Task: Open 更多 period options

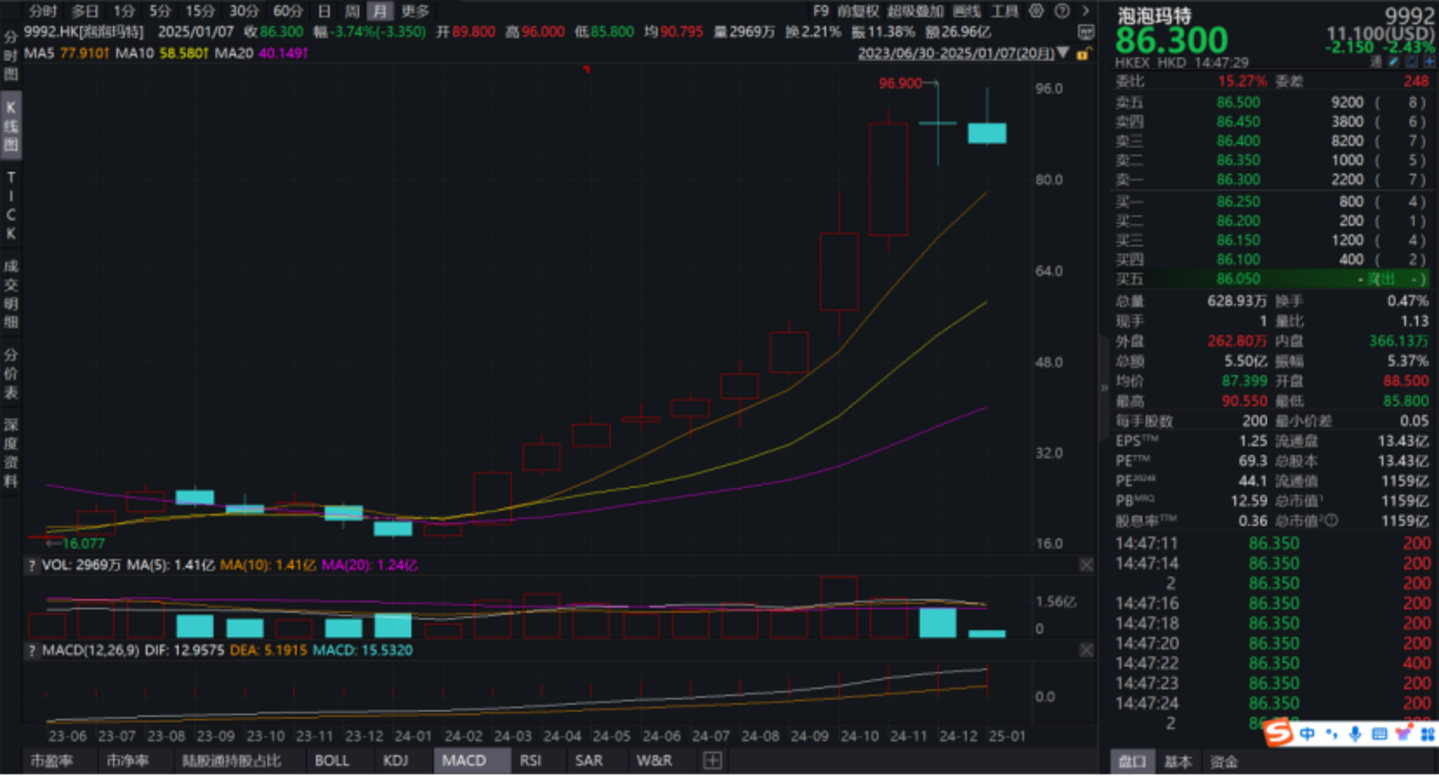Action: [415, 11]
